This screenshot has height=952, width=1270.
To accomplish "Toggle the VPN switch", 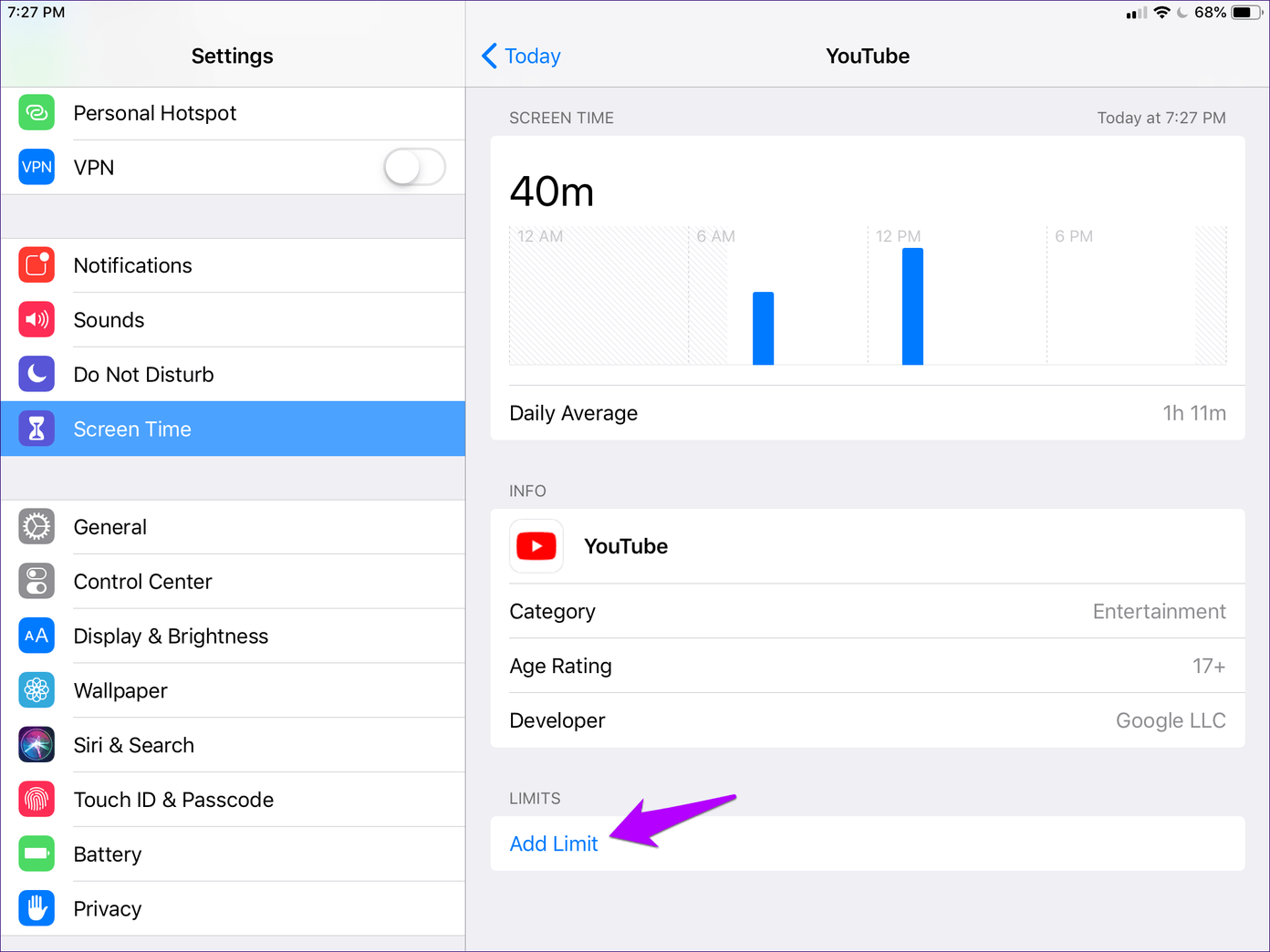I will pos(414,168).
